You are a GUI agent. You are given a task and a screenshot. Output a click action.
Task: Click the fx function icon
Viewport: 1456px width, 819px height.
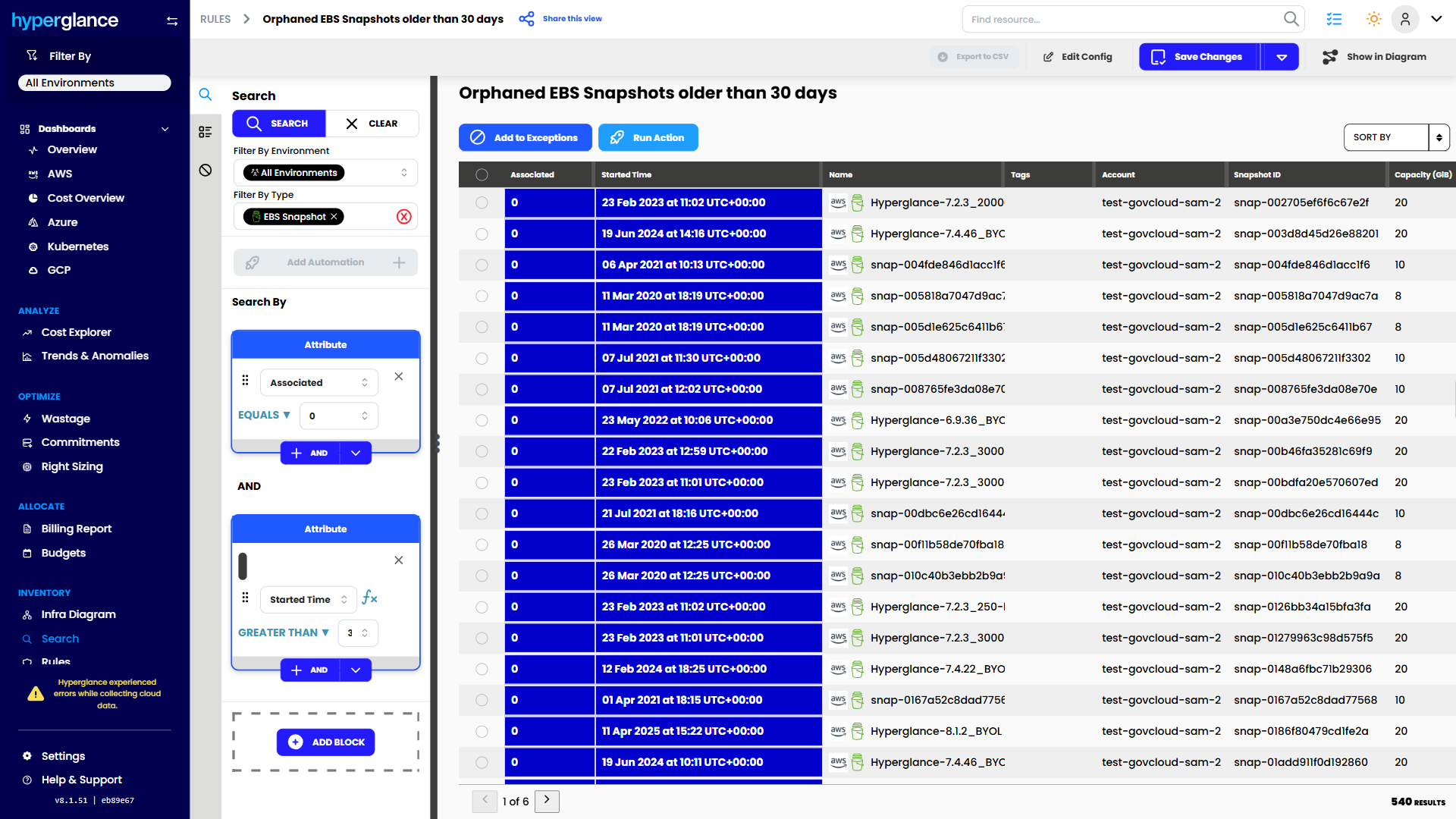click(369, 598)
